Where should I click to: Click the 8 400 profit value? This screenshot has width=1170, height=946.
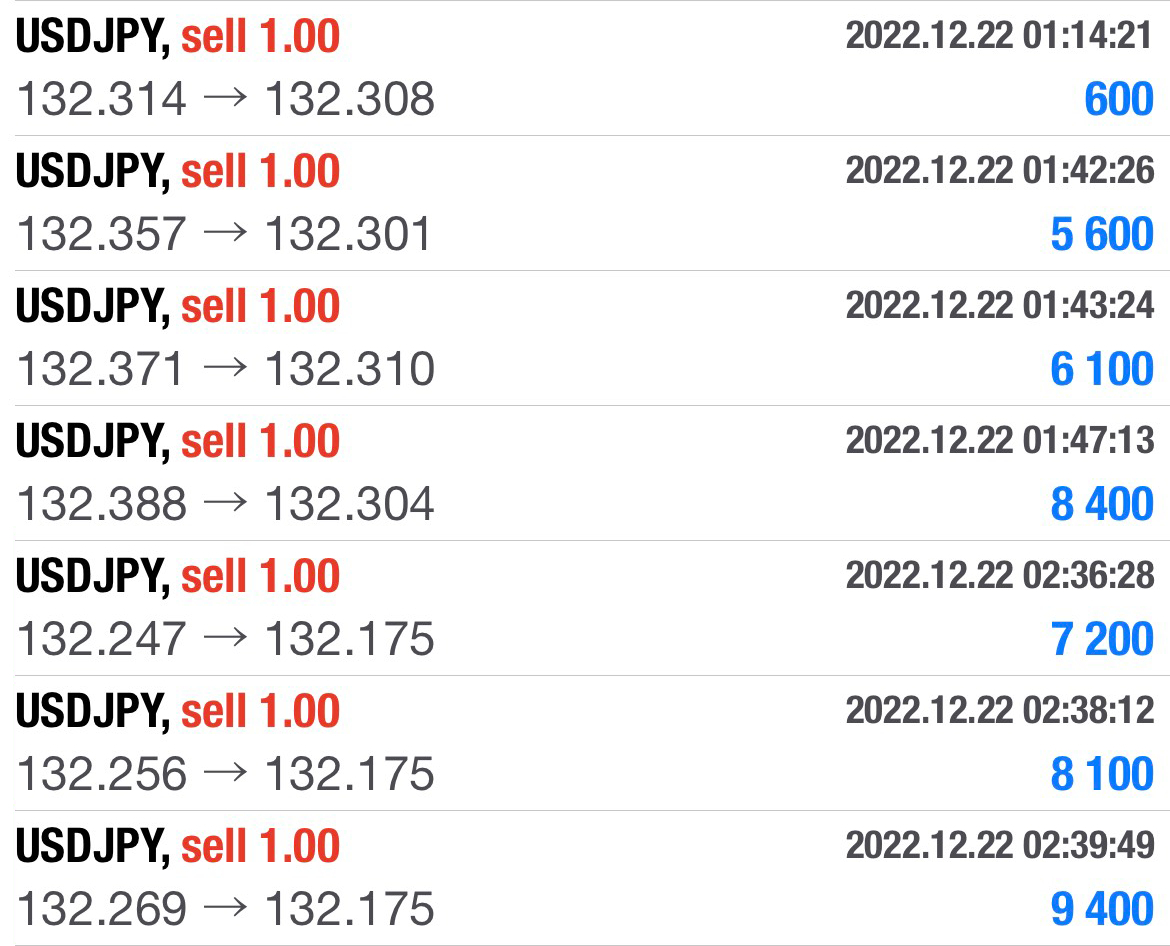point(1102,504)
